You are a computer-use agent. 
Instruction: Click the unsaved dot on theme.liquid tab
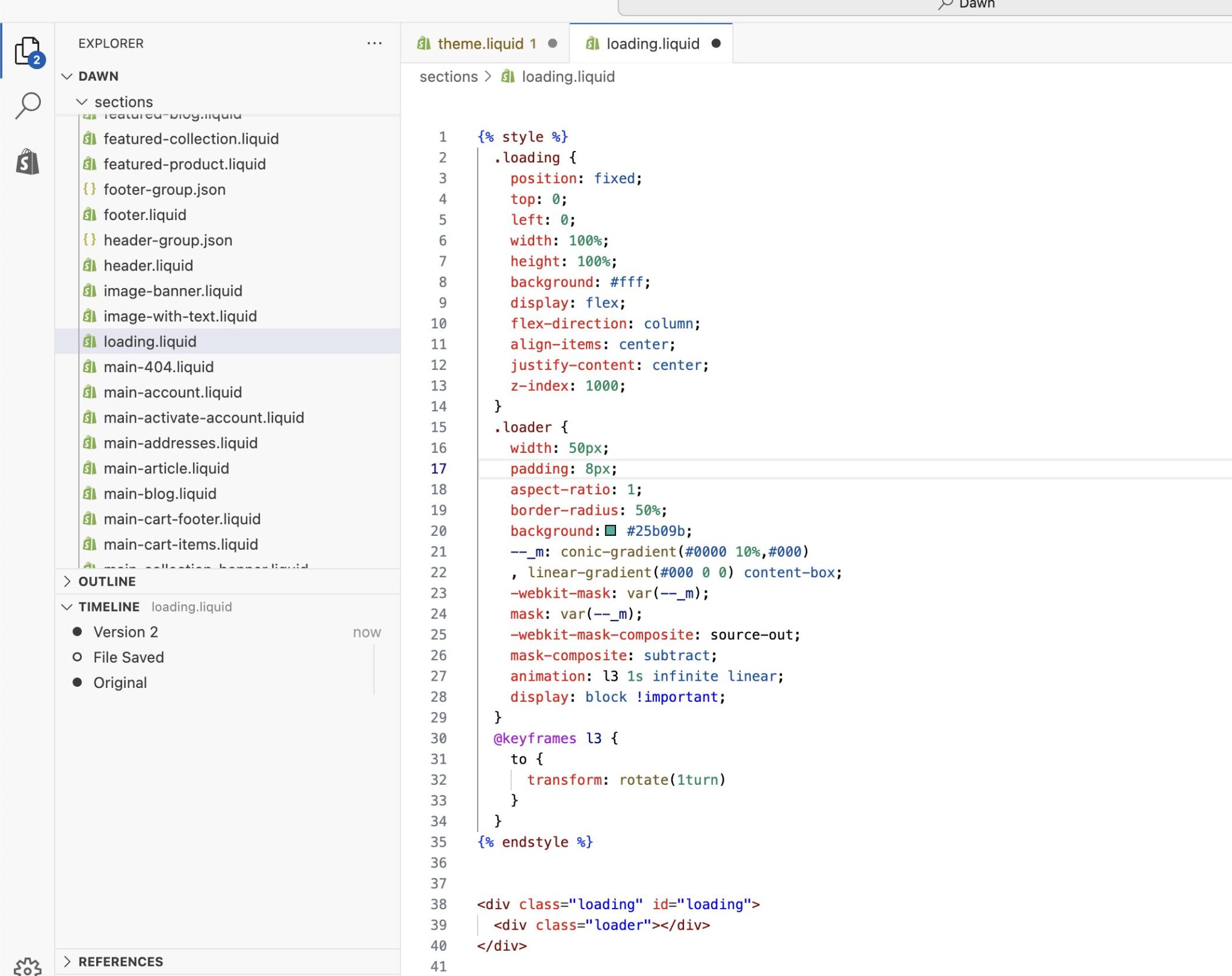553,43
